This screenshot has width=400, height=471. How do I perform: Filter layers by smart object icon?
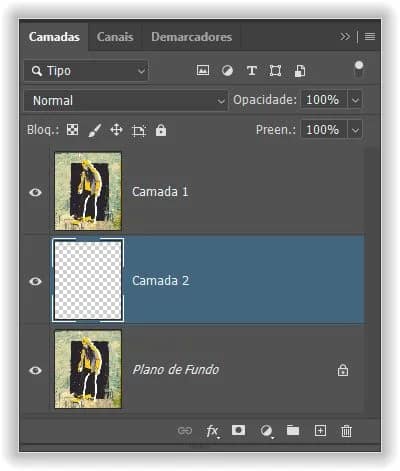[300, 71]
